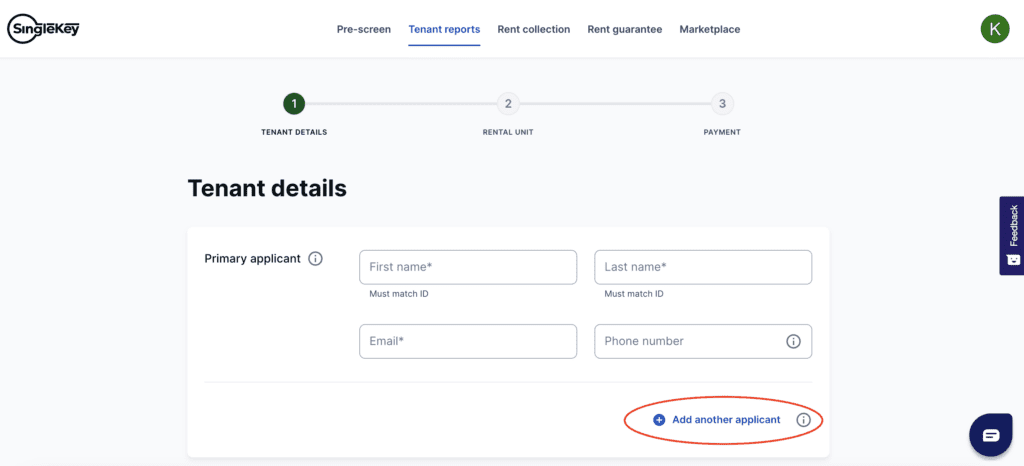This screenshot has width=1024, height=466.
Task: Focus the First name input field
Action: tap(468, 267)
